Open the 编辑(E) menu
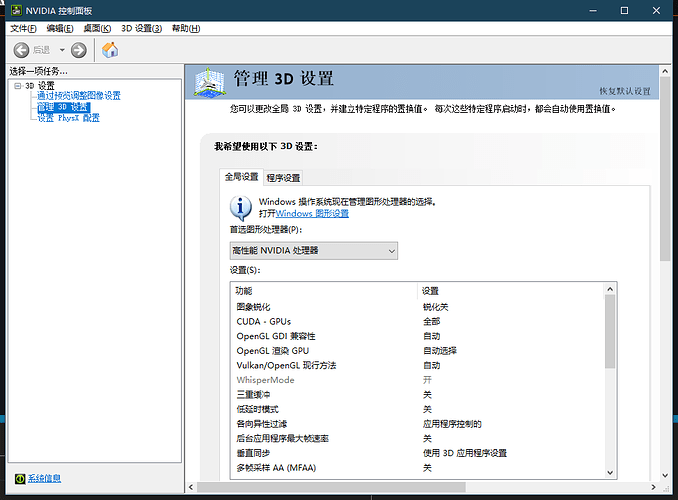Viewport: 678px width, 500px height. click(x=60, y=29)
